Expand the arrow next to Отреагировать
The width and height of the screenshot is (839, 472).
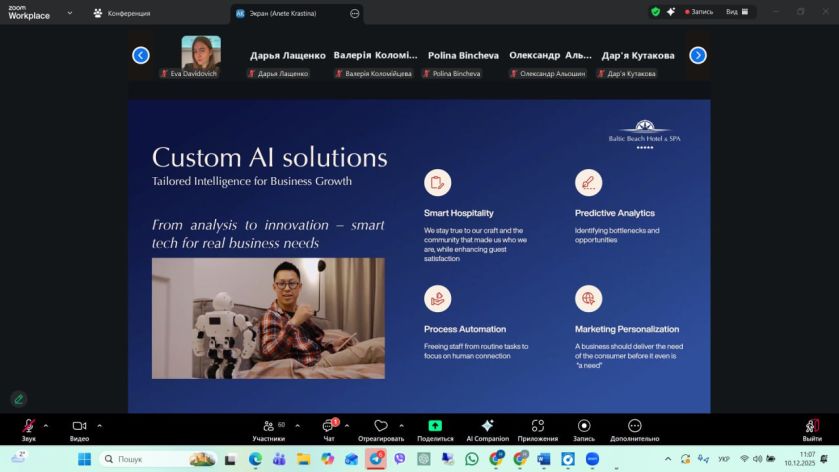(x=401, y=426)
